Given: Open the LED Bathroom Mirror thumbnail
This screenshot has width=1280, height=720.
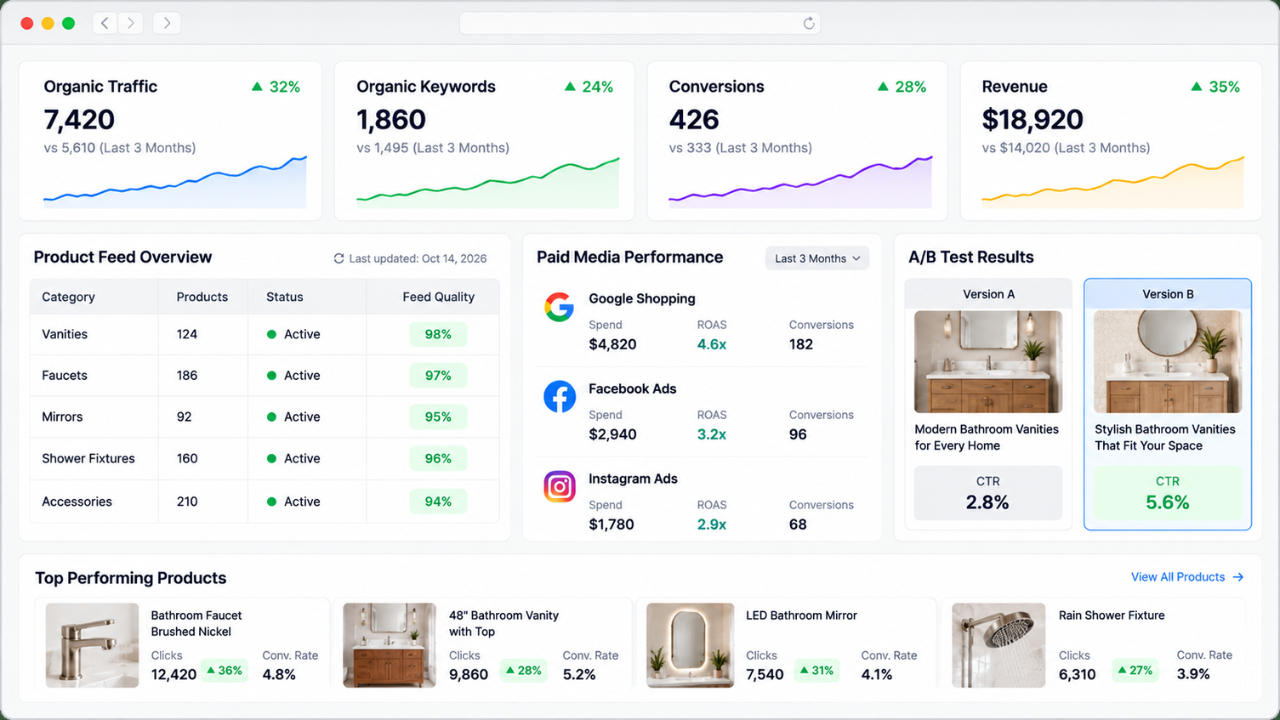Looking at the screenshot, I should coord(690,644).
